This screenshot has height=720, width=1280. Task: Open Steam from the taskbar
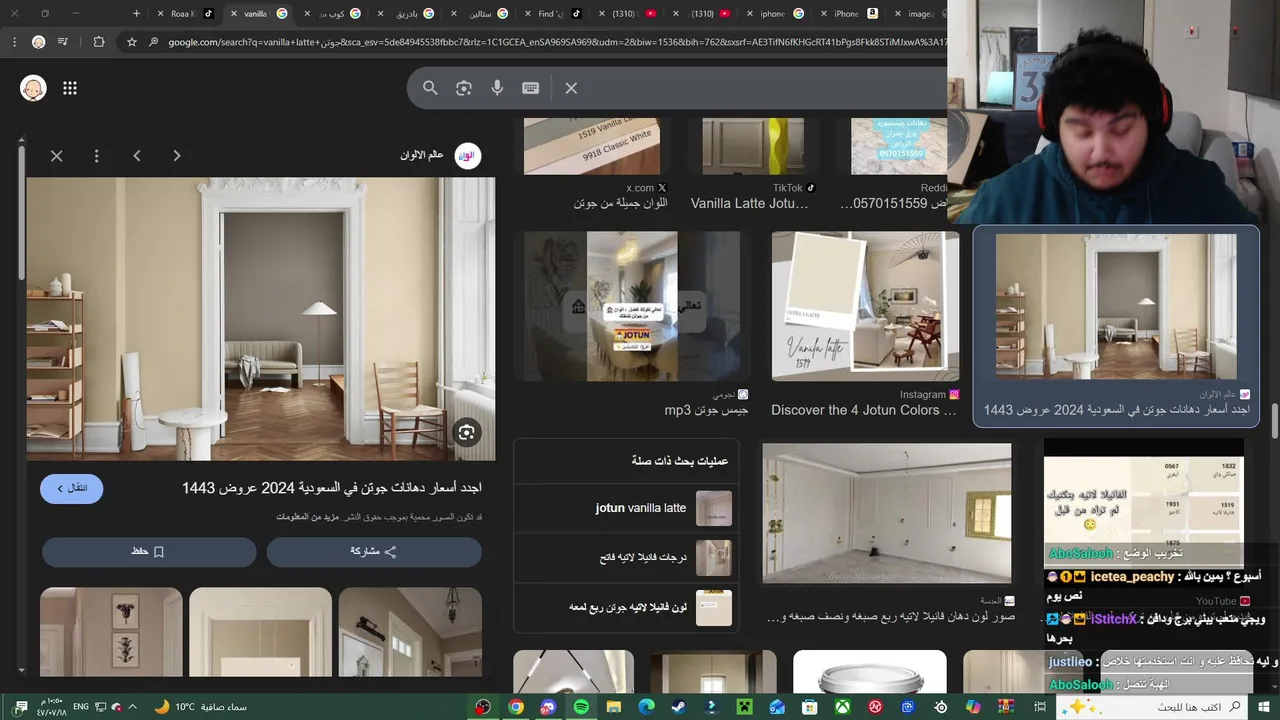[679, 707]
